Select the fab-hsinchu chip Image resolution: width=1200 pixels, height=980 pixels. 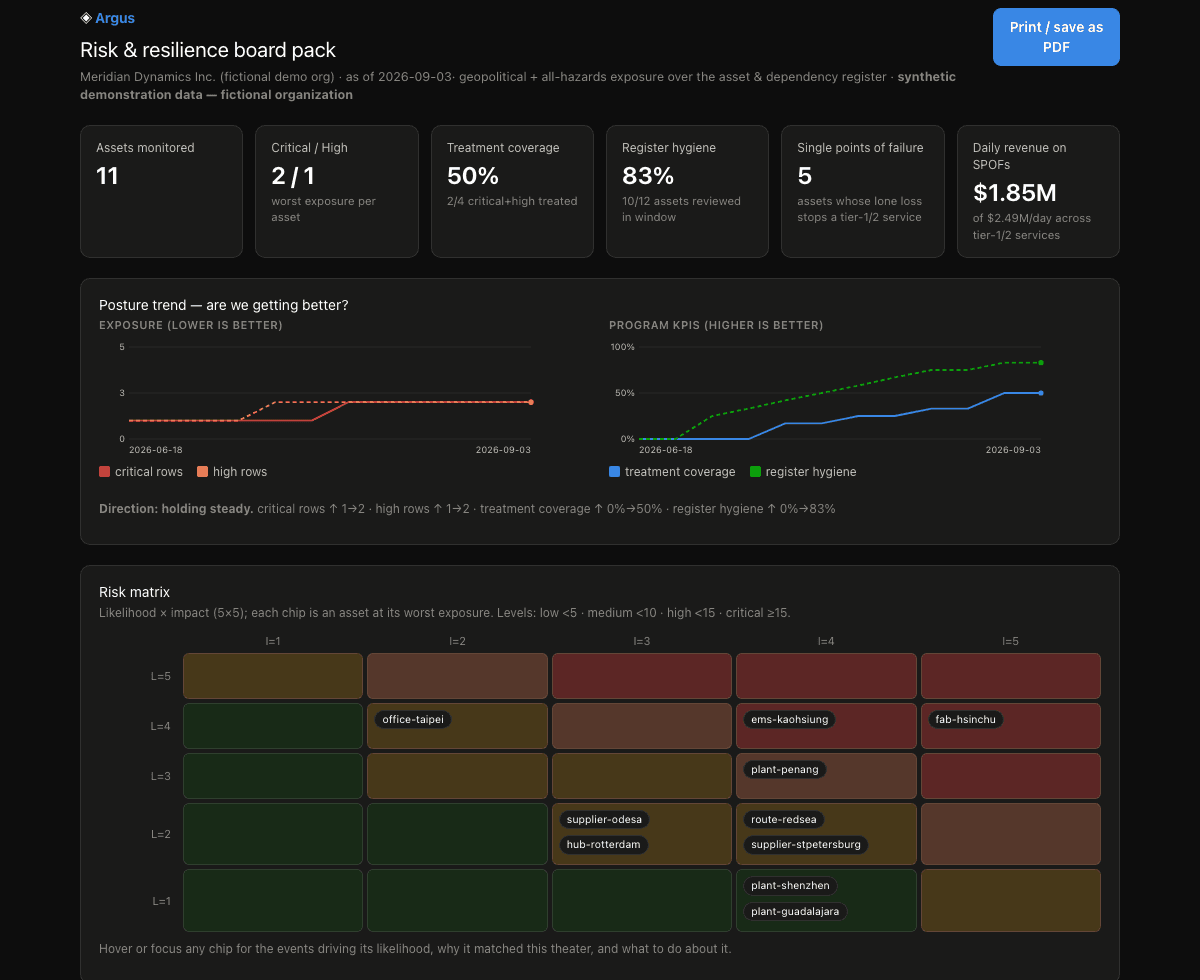pos(965,719)
